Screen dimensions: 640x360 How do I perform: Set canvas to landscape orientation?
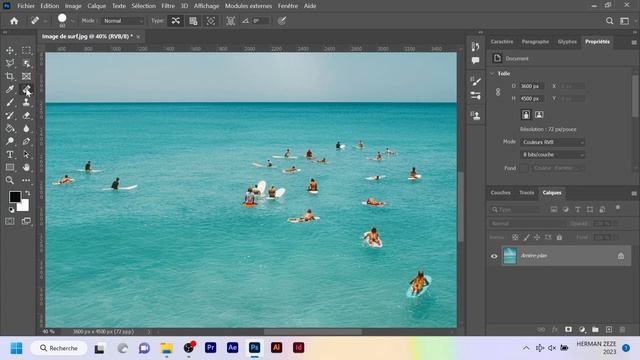(539, 115)
